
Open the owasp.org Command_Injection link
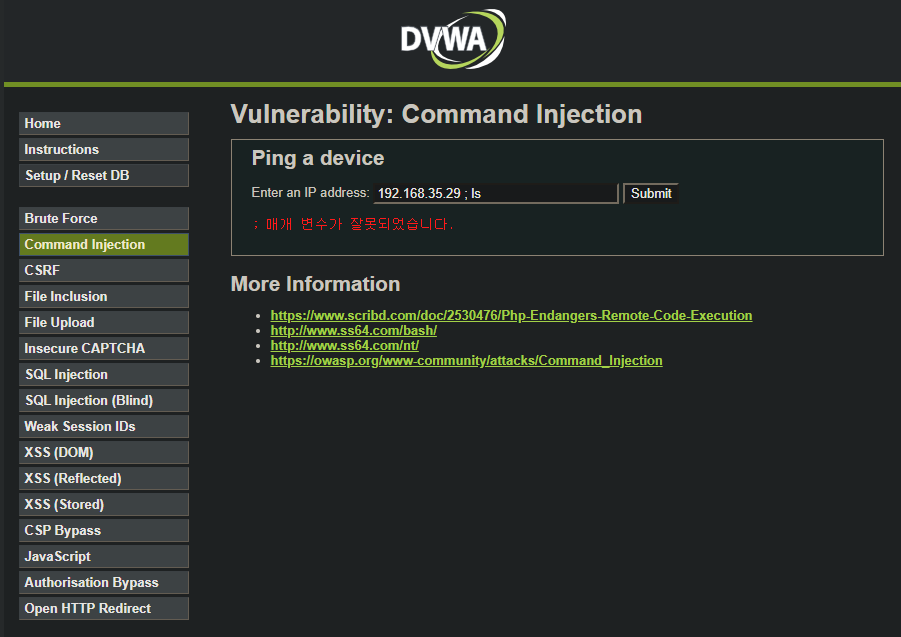pos(467,360)
